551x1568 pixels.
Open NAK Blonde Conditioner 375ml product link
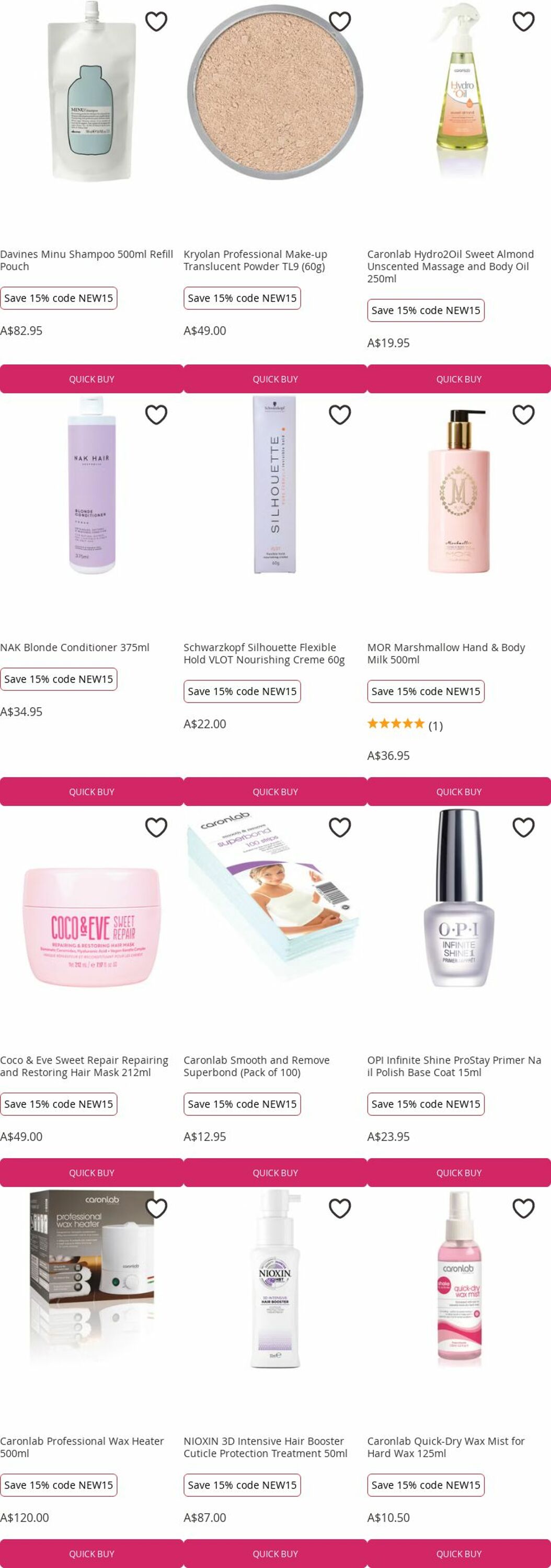pos(75,647)
